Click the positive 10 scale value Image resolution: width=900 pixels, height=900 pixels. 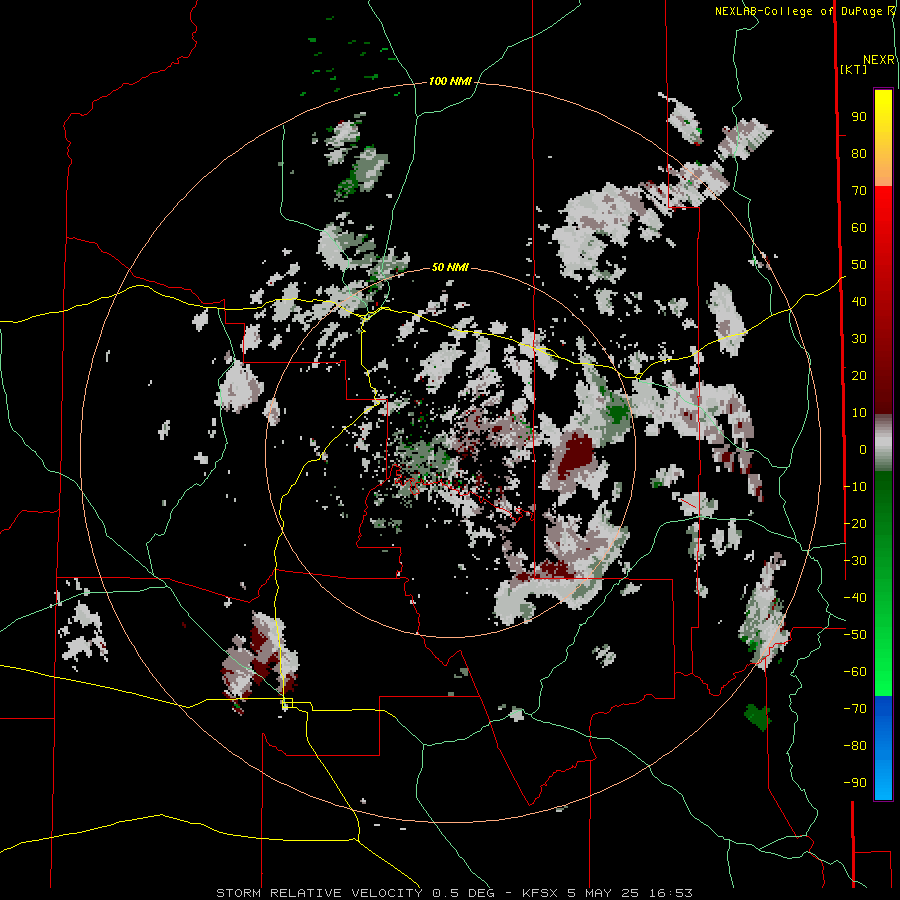859,413
